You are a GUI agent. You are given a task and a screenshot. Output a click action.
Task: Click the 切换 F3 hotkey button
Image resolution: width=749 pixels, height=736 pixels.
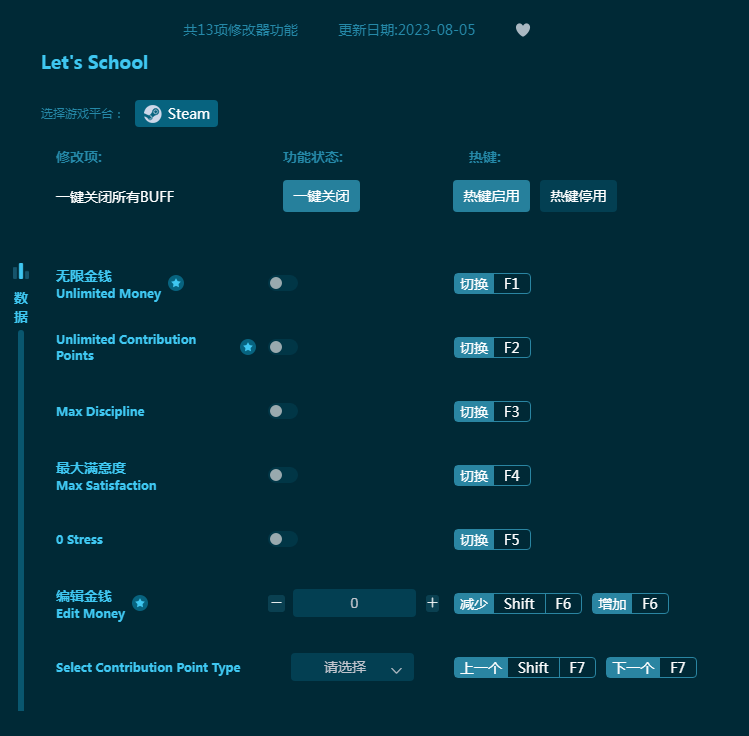click(492, 412)
